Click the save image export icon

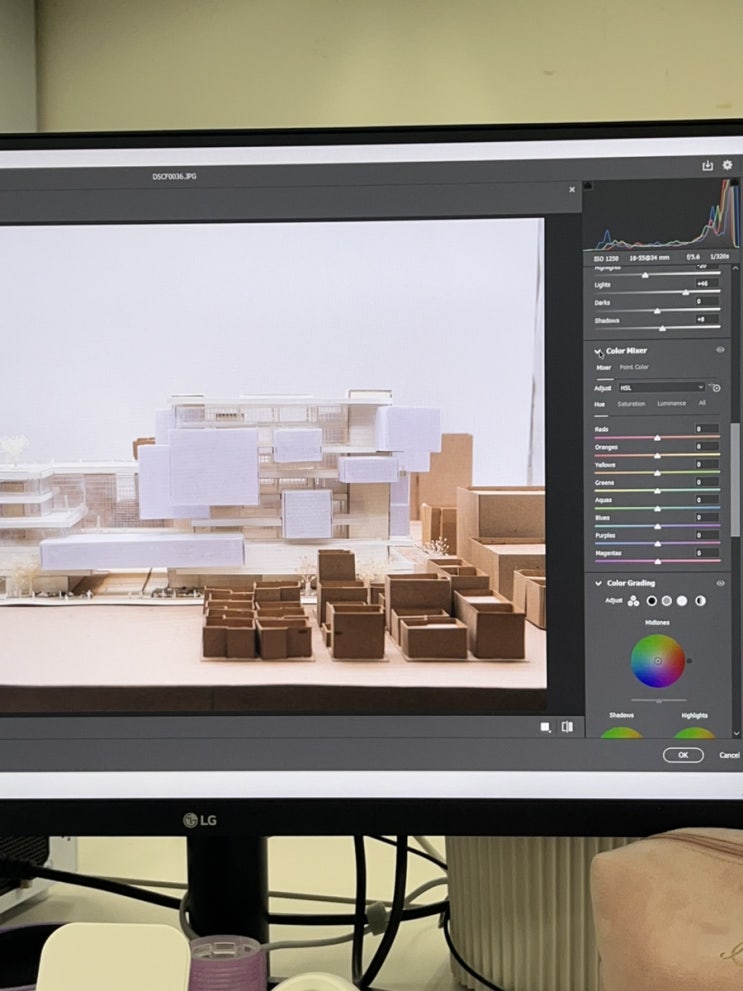coord(708,165)
